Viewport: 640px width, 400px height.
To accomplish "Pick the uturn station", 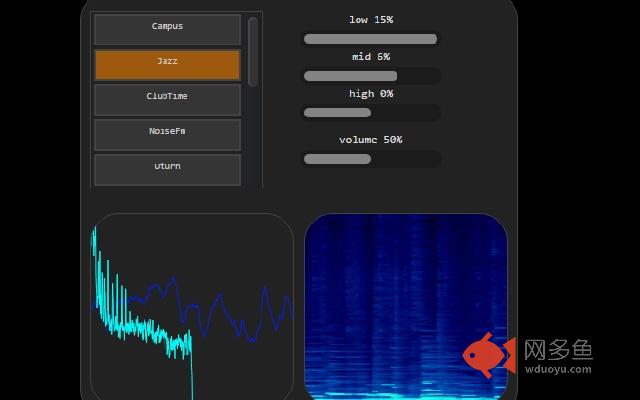I will (x=167, y=170).
